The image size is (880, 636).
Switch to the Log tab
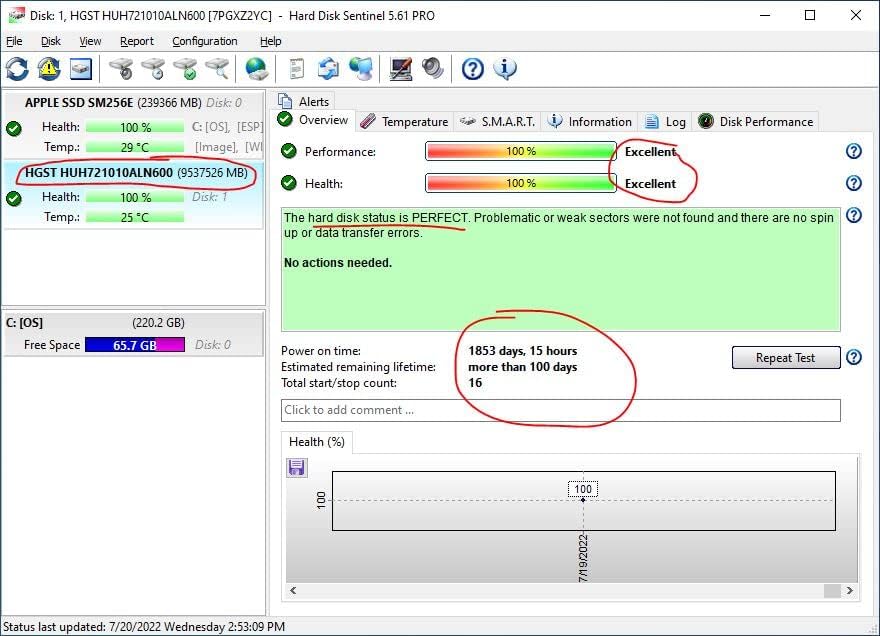665,122
